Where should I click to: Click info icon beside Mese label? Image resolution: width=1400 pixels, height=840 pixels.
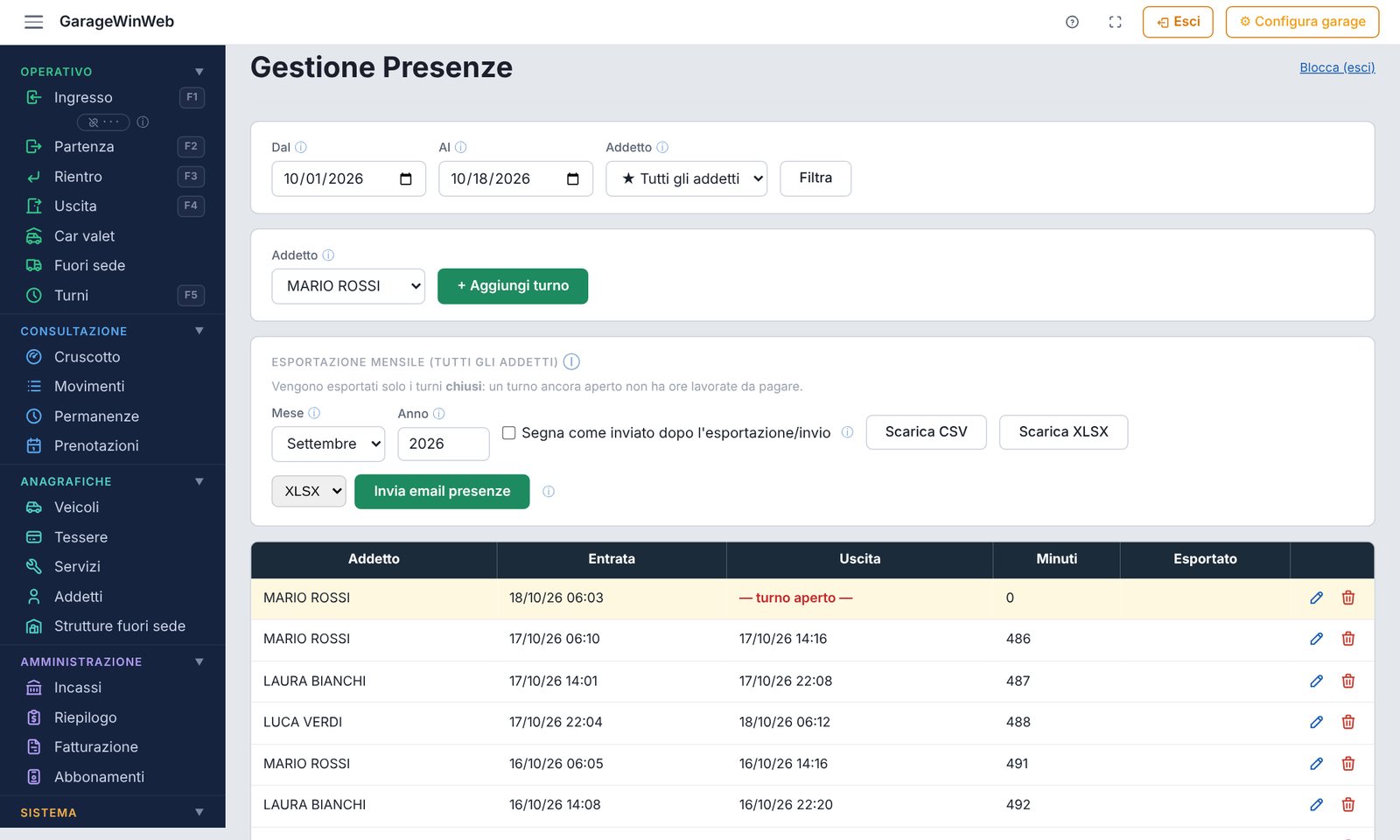point(314,413)
